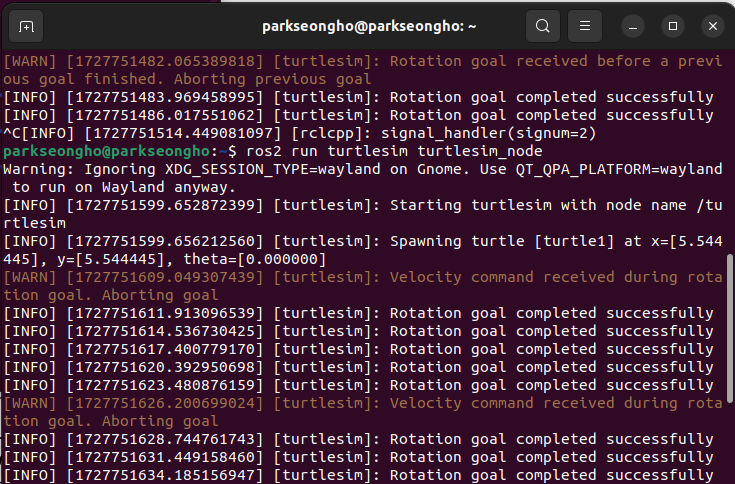Click the command ros2 run turtlesim turtlesim_node

coord(394,151)
